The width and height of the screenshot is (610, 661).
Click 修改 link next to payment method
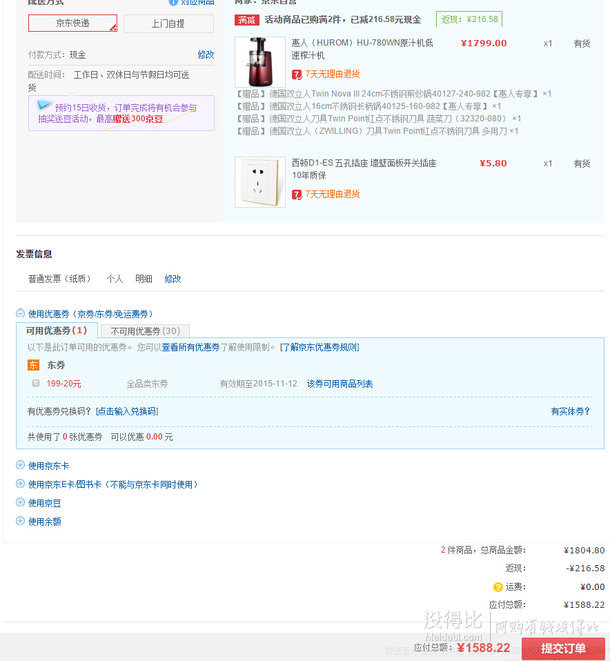coord(206,55)
